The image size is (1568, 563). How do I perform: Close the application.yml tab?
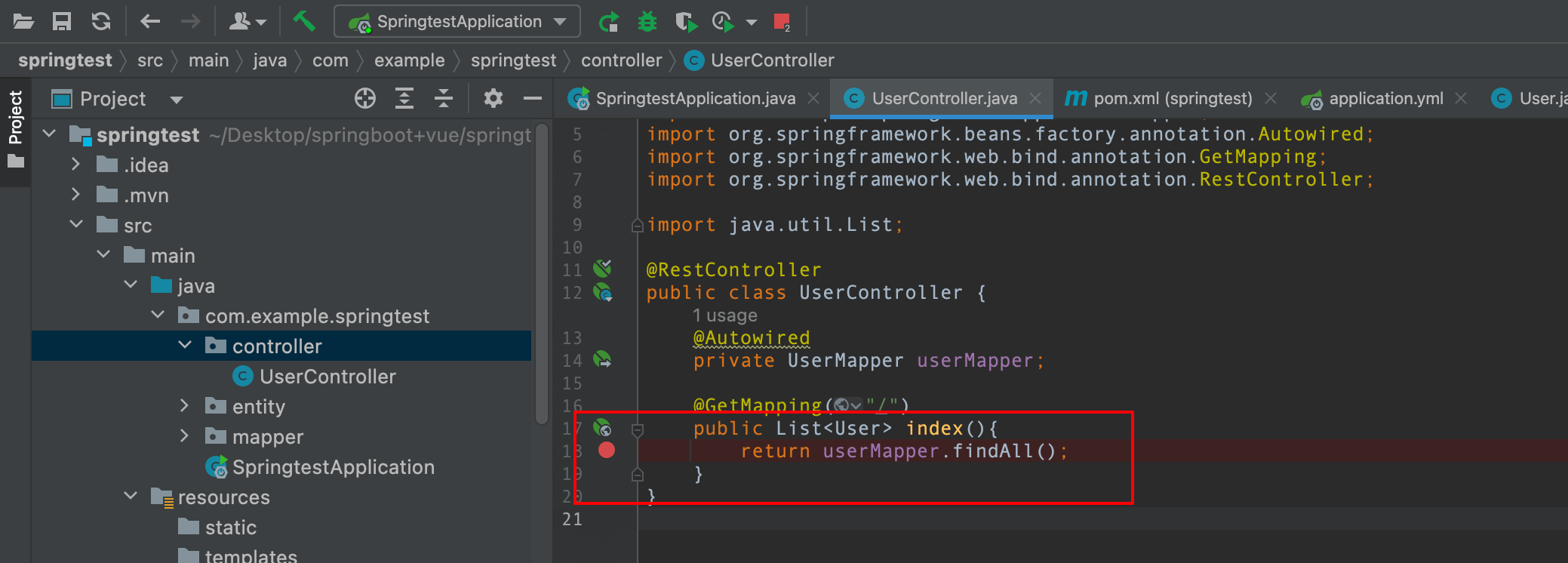pyautogui.click(x=1461, y=98)
